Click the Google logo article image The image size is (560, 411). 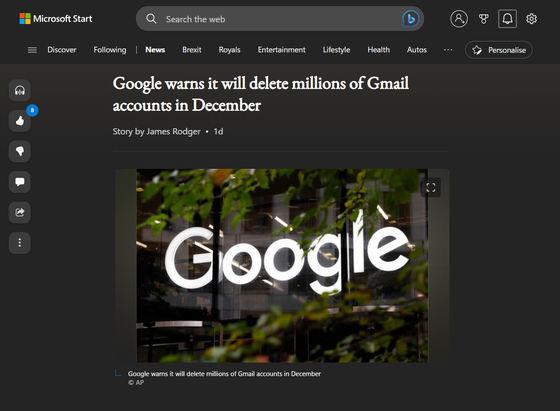point(282,266)
